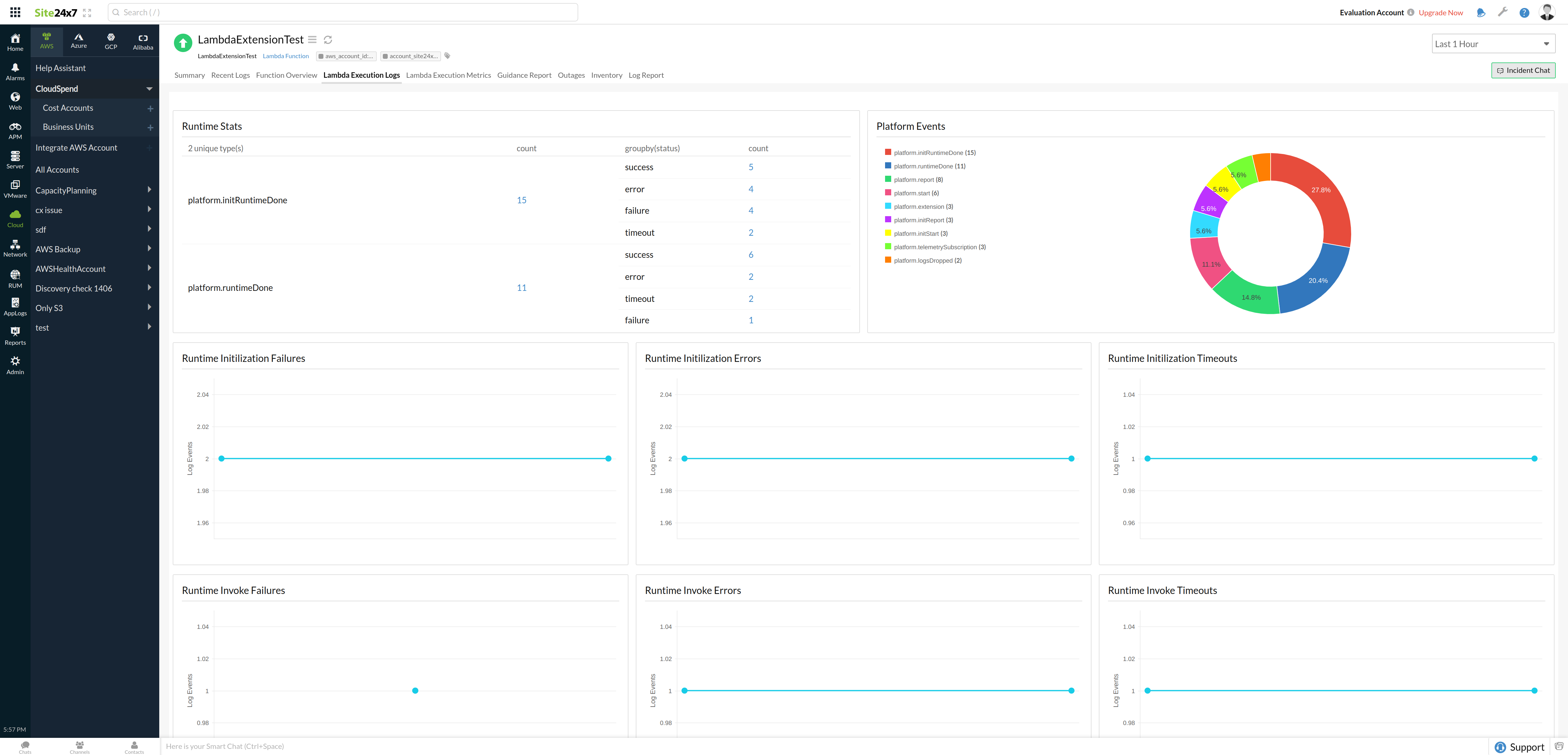Open the help question-mark icon
This screenshot has height=755, width=1568.
pyautogui.click(x=1524, y=12)
